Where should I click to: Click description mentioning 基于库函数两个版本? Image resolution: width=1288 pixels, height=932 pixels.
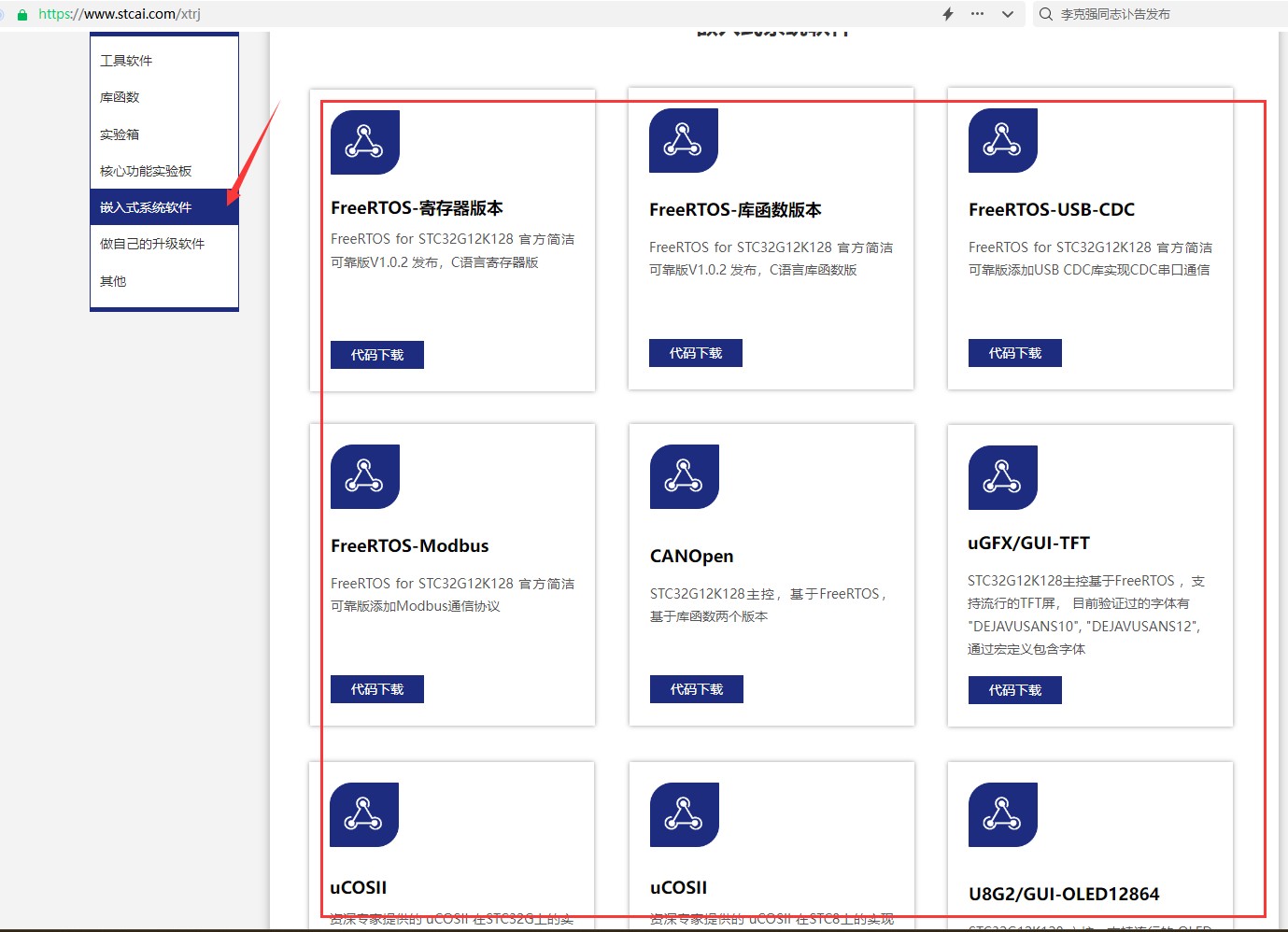coord(769,605)
